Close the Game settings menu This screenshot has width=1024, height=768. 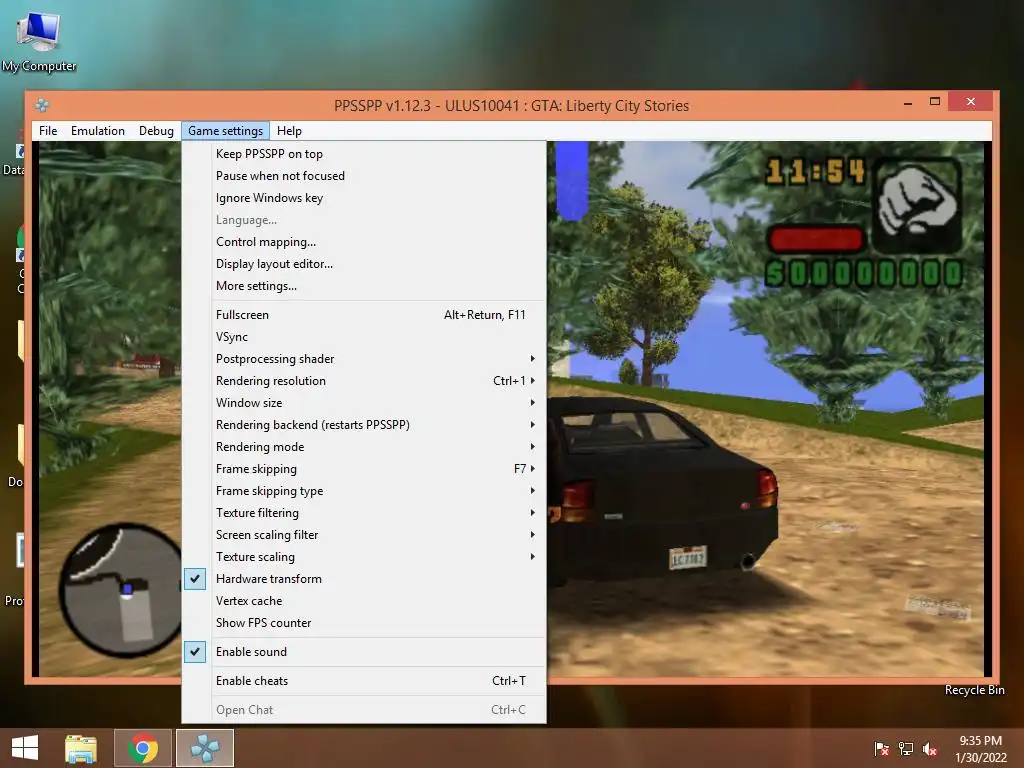click(225, 131)
